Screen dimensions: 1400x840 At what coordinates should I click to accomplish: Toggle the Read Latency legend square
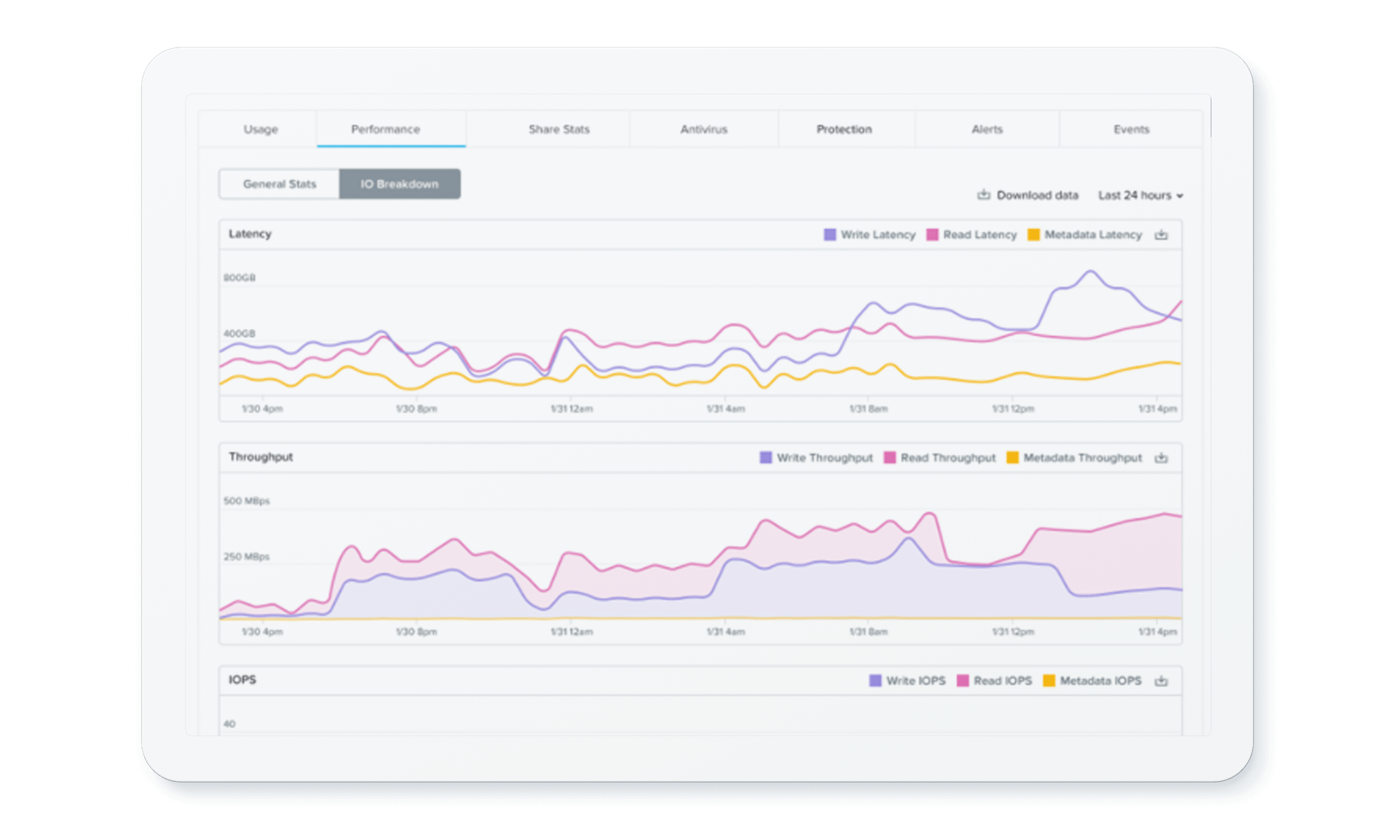[932, 235]
